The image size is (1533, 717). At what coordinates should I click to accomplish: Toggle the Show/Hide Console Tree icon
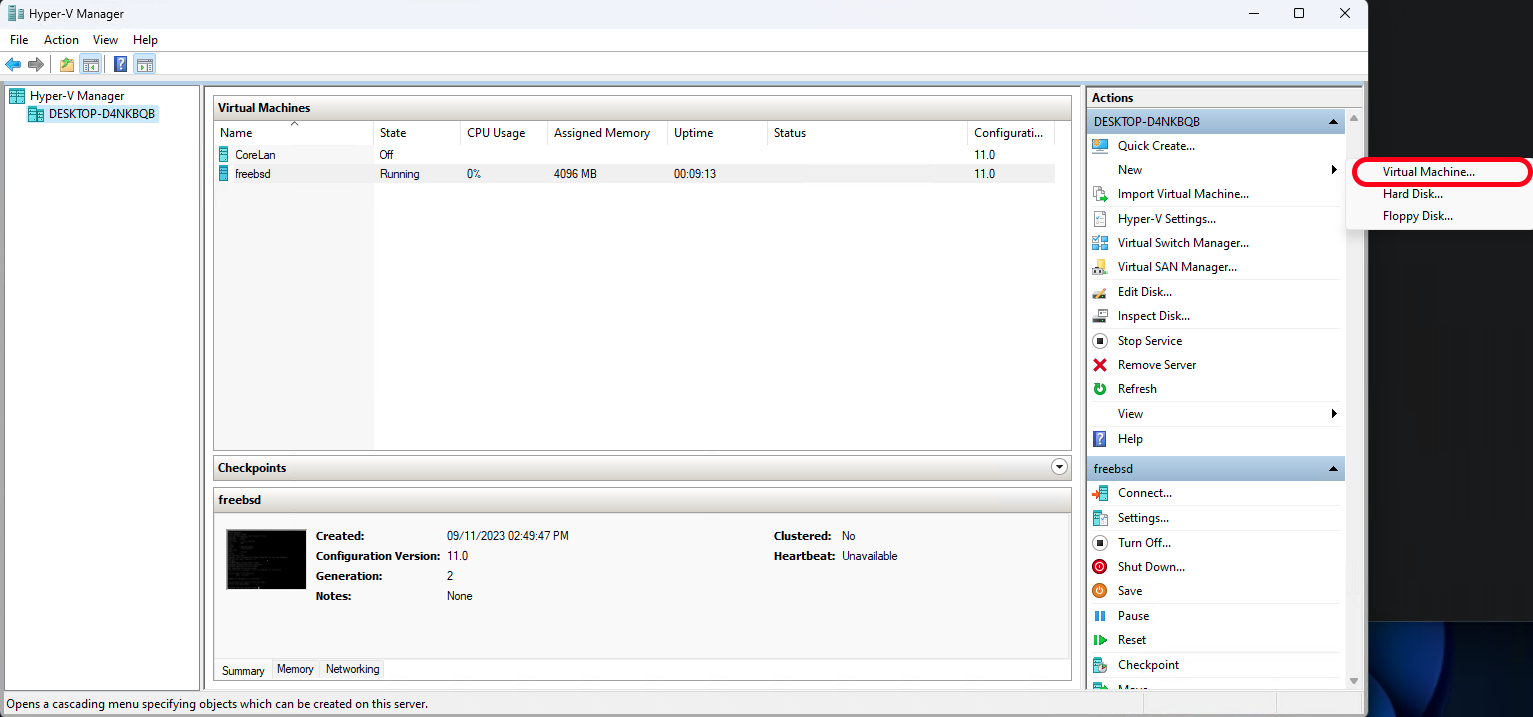pyautogui.click(x=90, y=65)
